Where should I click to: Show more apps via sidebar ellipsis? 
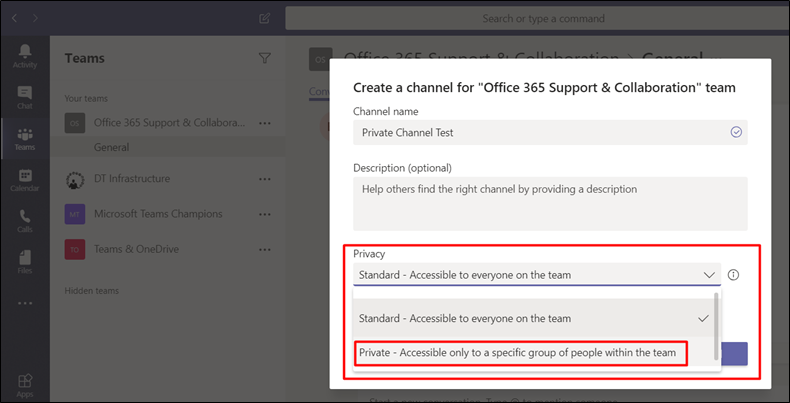click(x=25, y=303)
